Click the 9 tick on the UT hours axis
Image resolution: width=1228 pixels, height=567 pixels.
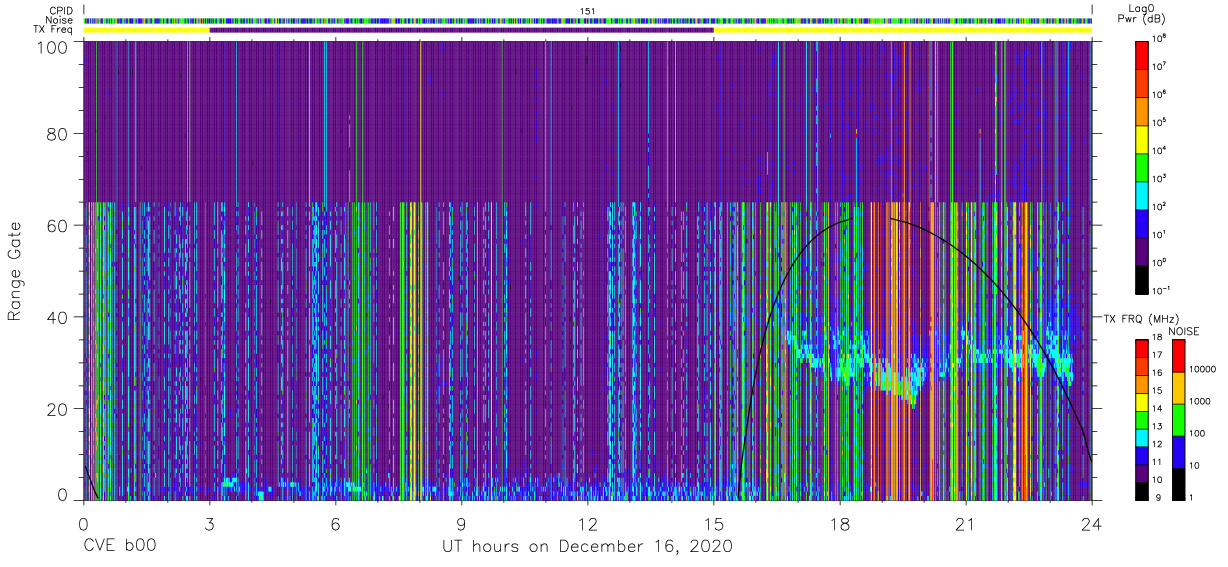click(x=462, y=523)
